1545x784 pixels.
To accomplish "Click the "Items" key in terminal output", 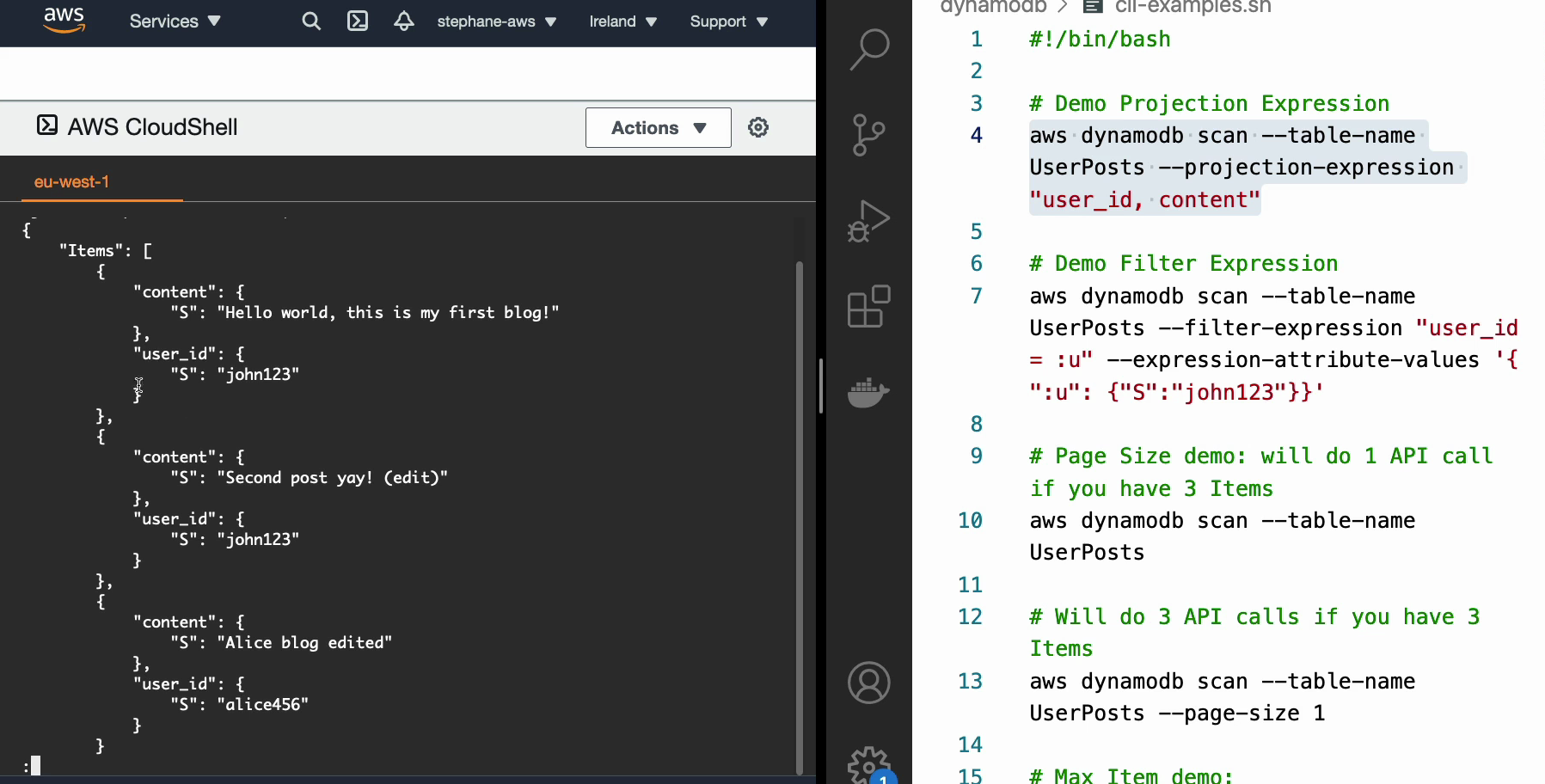I will click(x=90, y=251).
